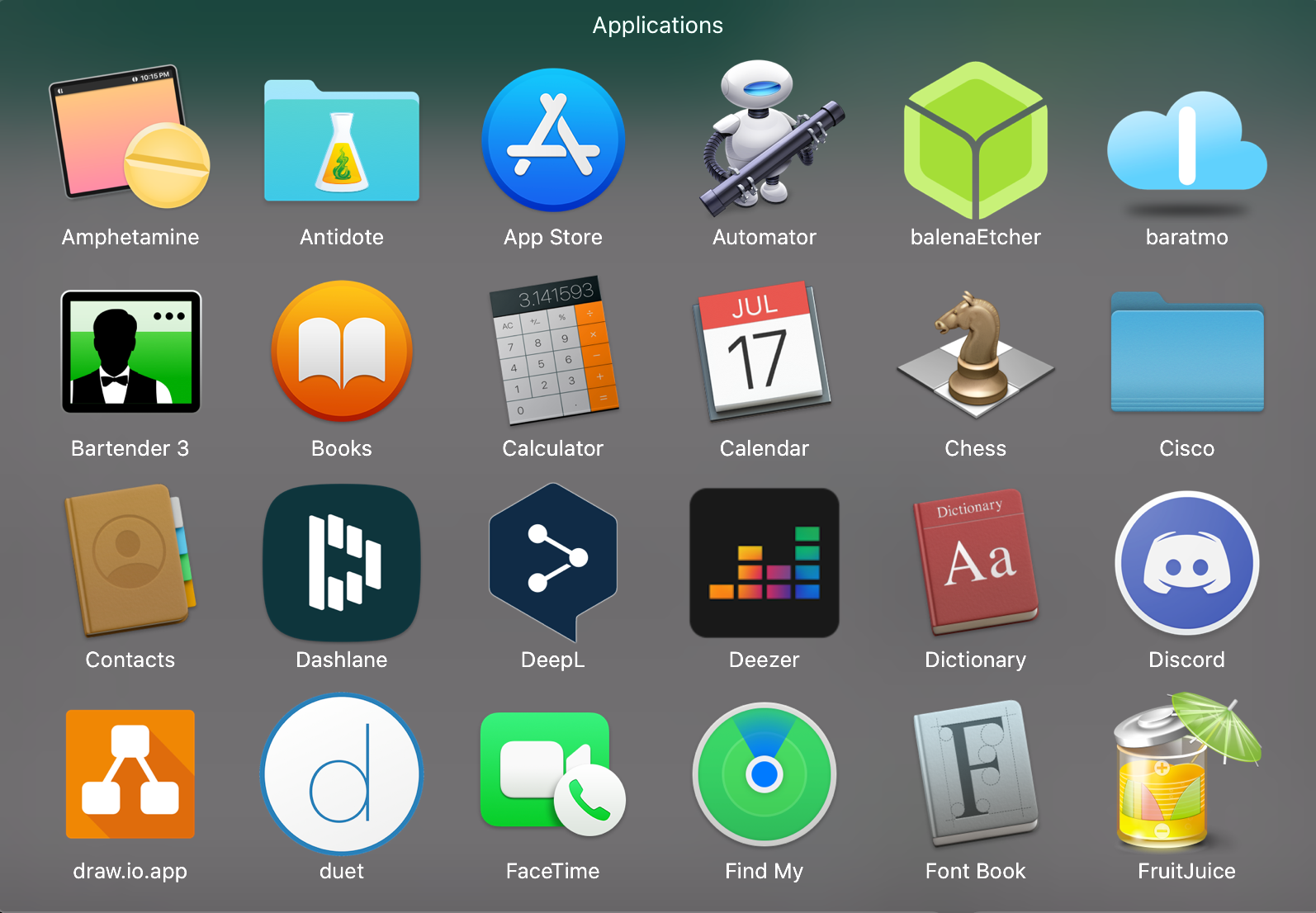Click the Applications title text
This screenshot has width=1316, height=913.
point(658,26)
